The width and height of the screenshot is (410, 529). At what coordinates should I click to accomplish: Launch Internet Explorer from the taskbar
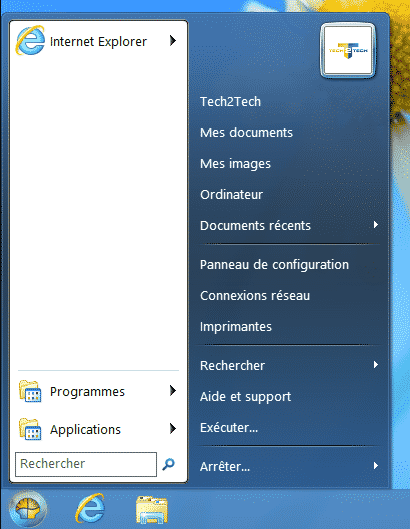click(90, 508)
